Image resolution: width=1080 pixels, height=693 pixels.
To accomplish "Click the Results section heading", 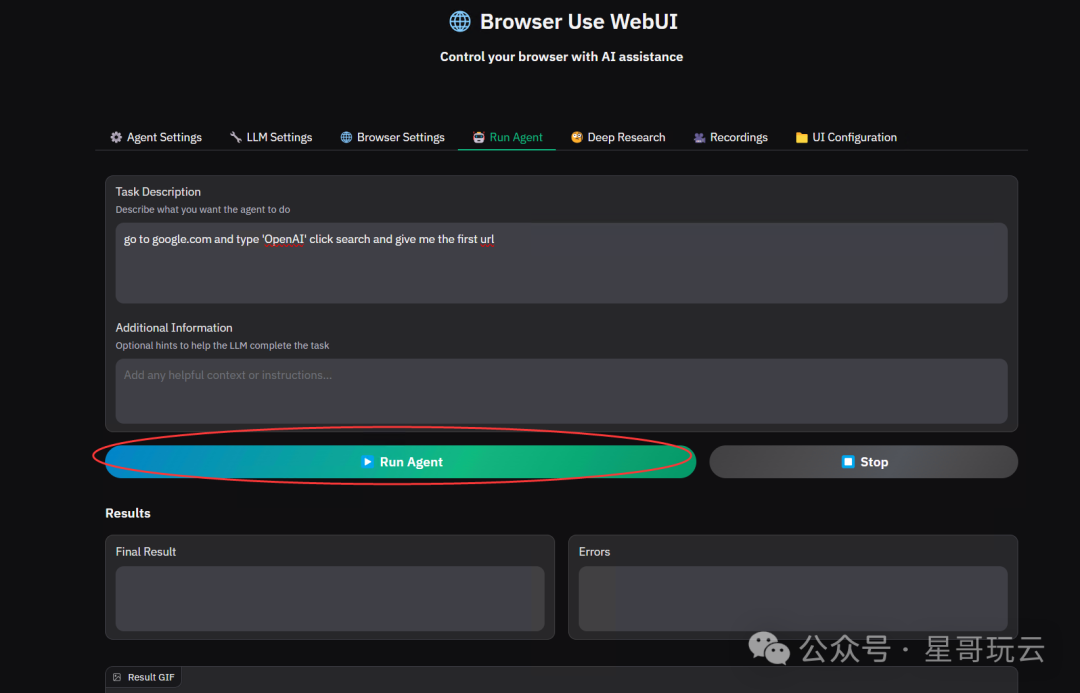I will pos(127,513).
